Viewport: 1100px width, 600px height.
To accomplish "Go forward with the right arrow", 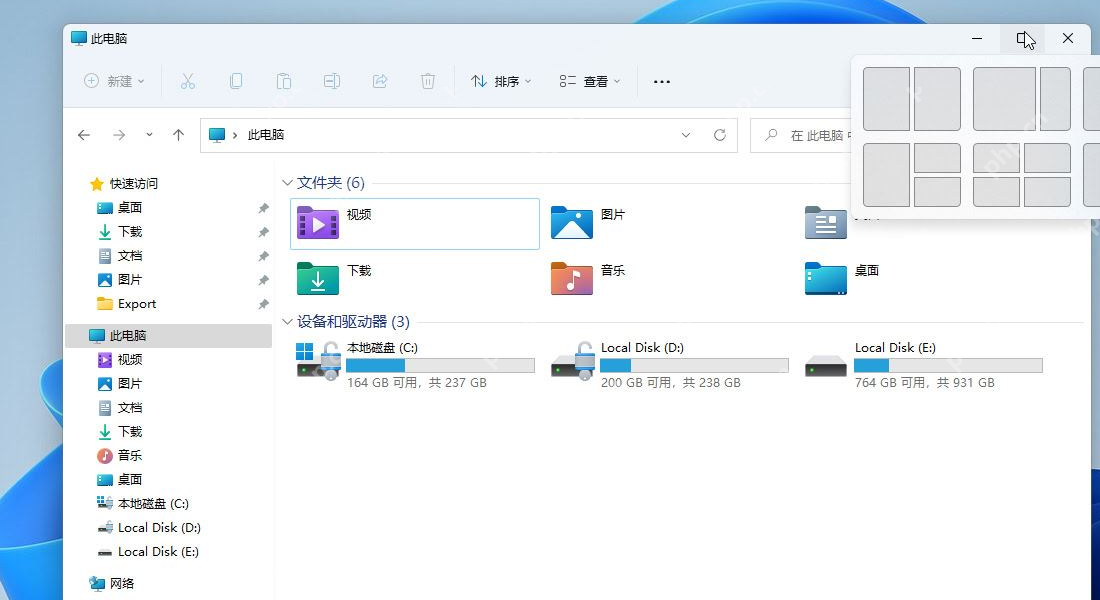I will [x=119, y=135].
